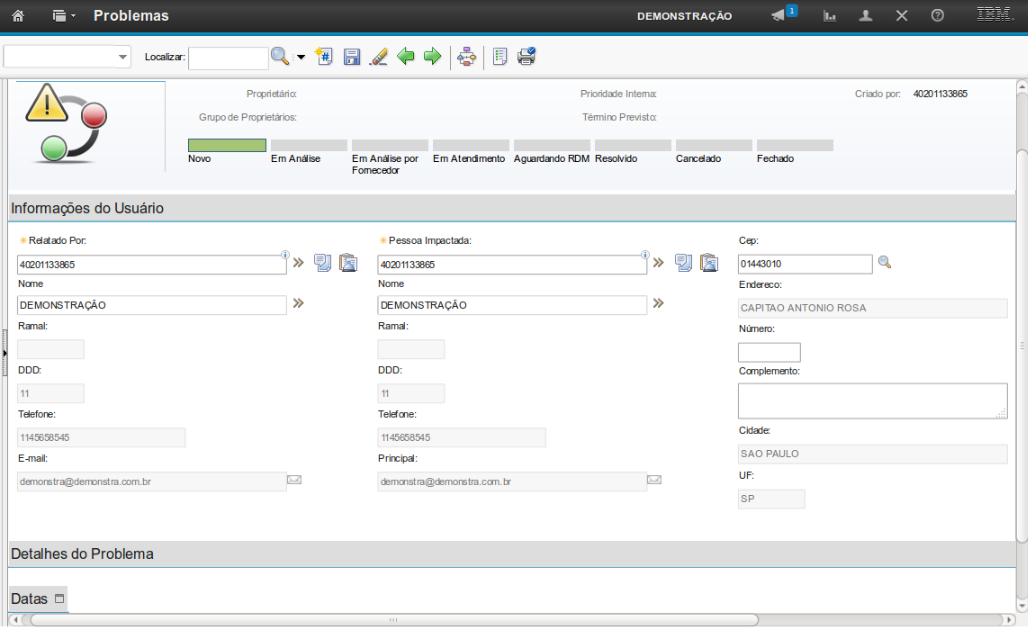Click the Localizar search input field
The height and width of the screenshot is (627, 1028).
228,58
